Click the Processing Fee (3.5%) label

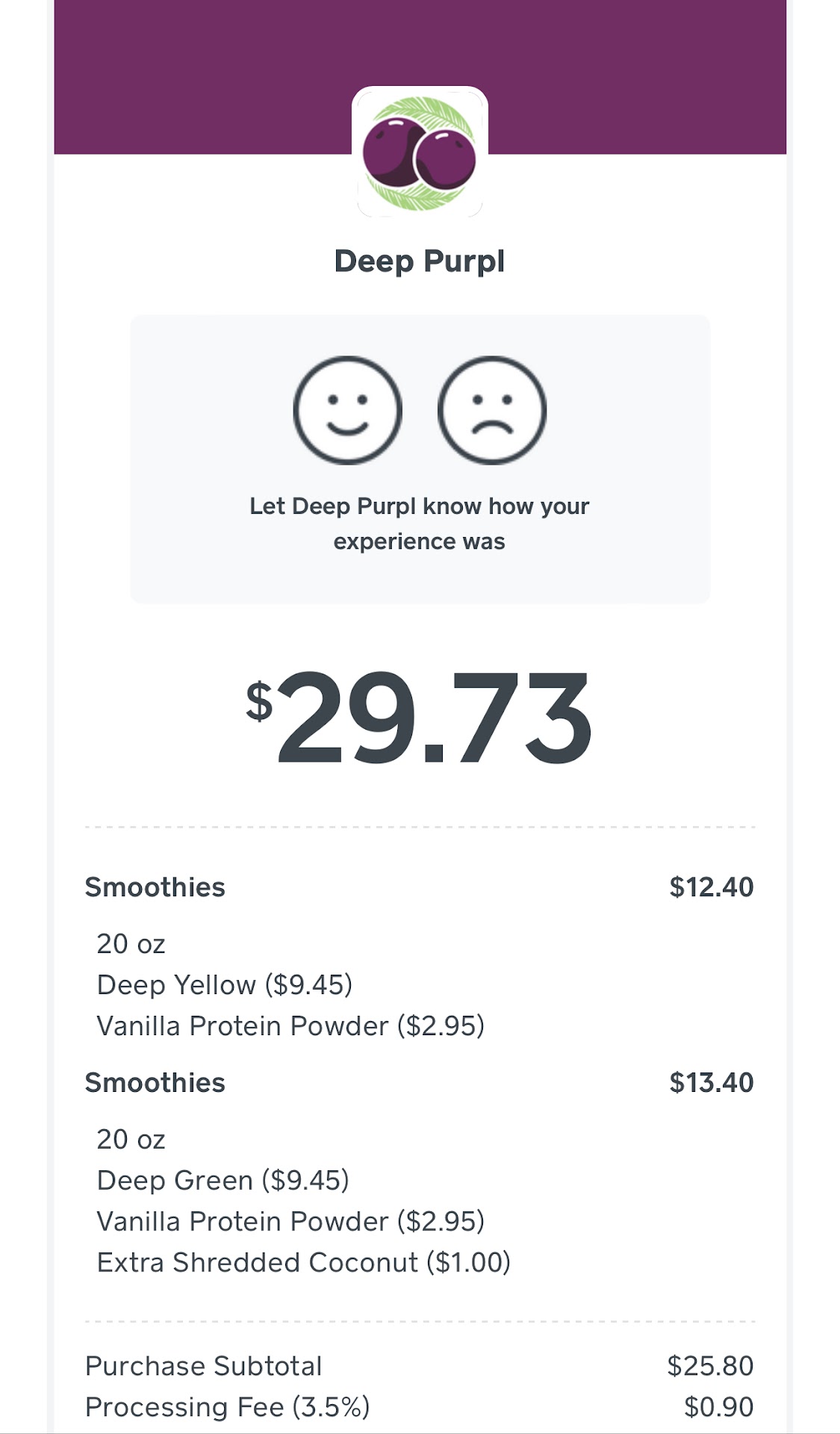coord(227,1407)
